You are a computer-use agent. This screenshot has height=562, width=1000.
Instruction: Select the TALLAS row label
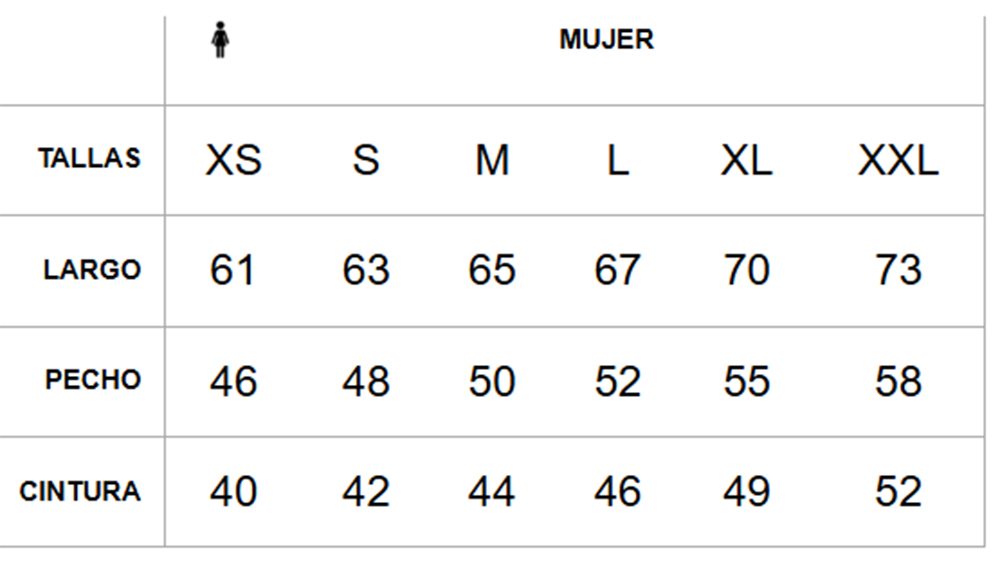[x=89, y=158]
